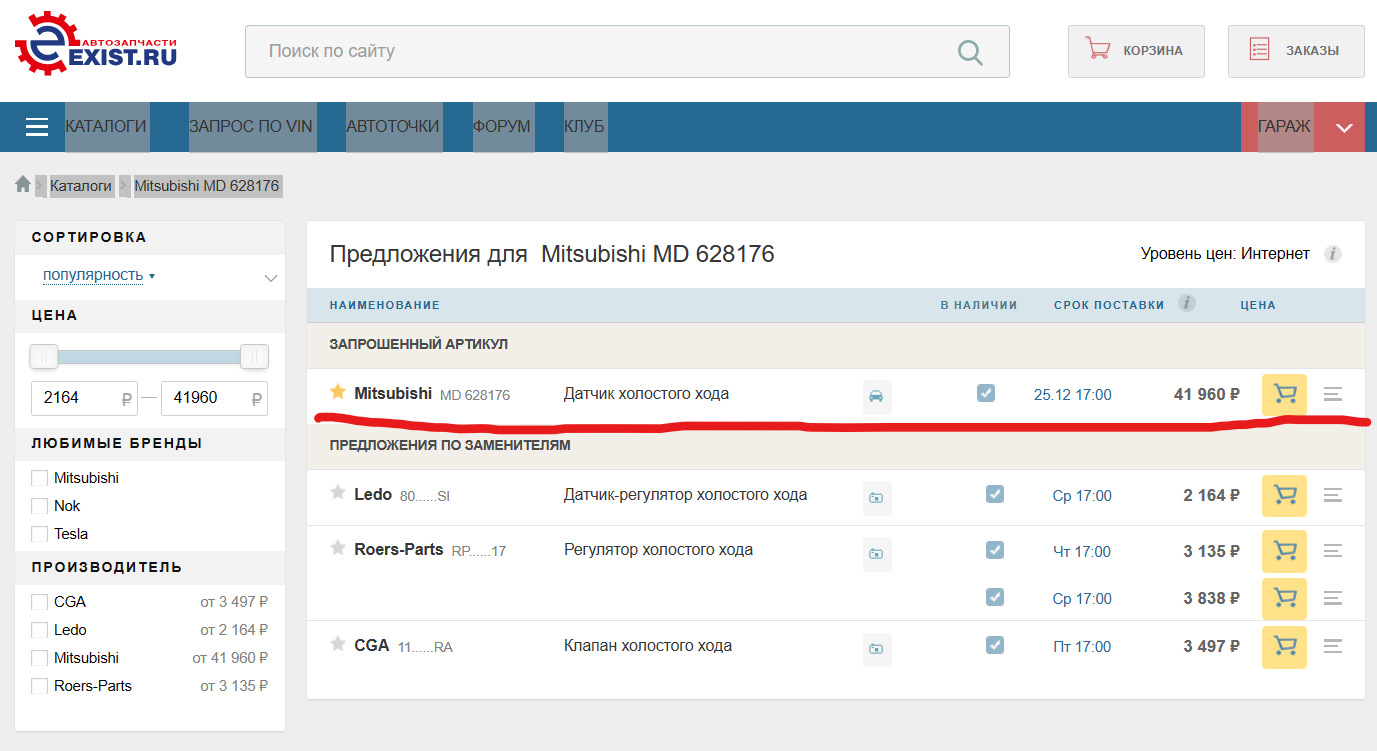Viewport: 1377px width, 751px height.
Task: Click delivery date 25.12 17:00
Action: (1072, 395)
